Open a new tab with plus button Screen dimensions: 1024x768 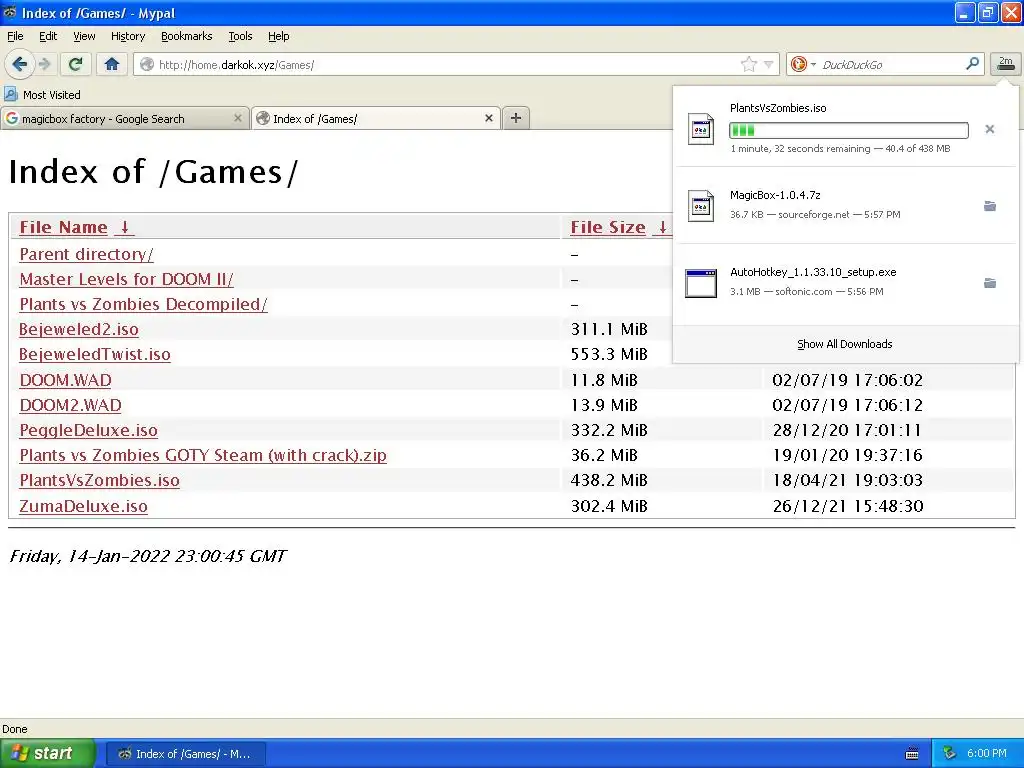click(516, 118)
